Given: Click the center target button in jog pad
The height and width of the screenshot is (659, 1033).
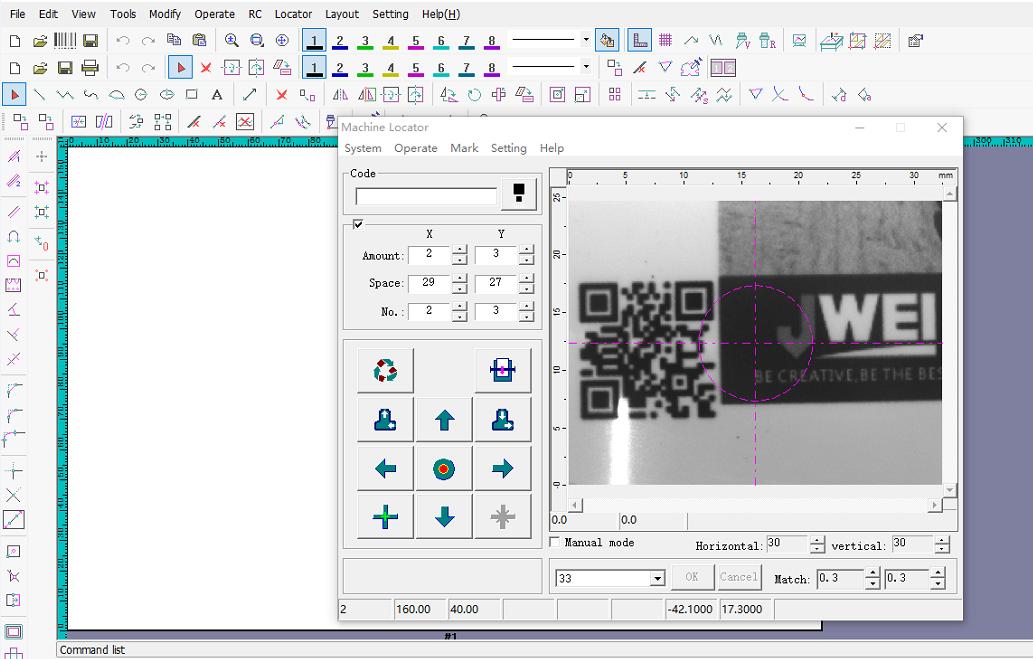Looking at the screenshot, I should (x=445, y=469).
